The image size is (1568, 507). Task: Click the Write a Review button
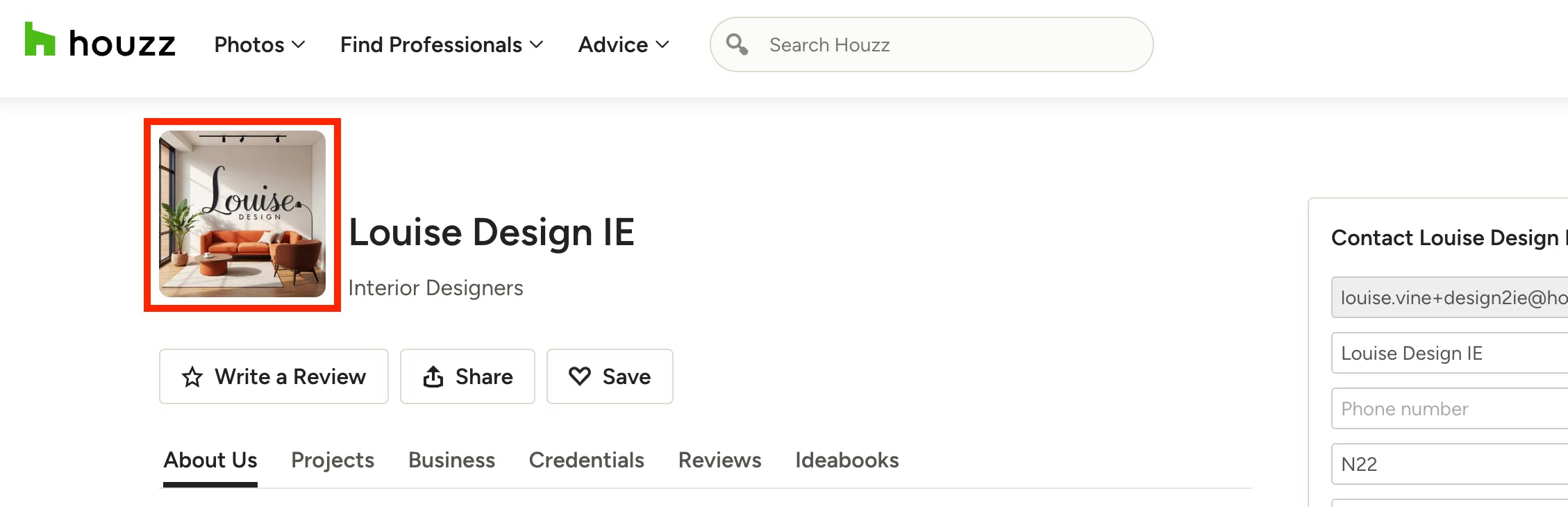[x=274, y=376]
